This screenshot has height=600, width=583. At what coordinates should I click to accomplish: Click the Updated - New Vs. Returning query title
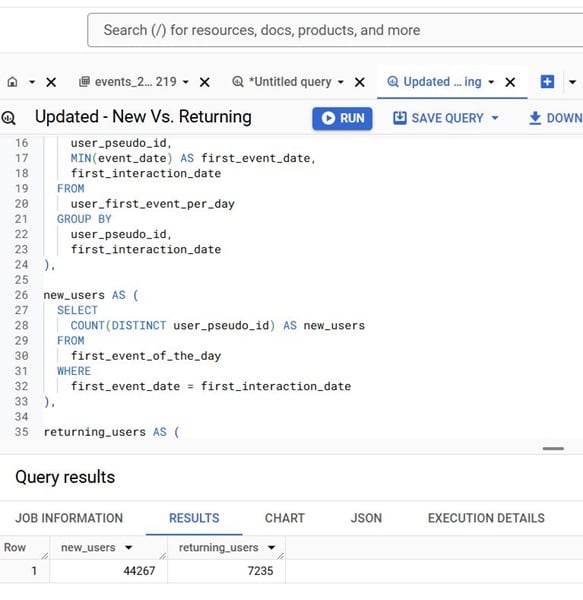(143, 117)
